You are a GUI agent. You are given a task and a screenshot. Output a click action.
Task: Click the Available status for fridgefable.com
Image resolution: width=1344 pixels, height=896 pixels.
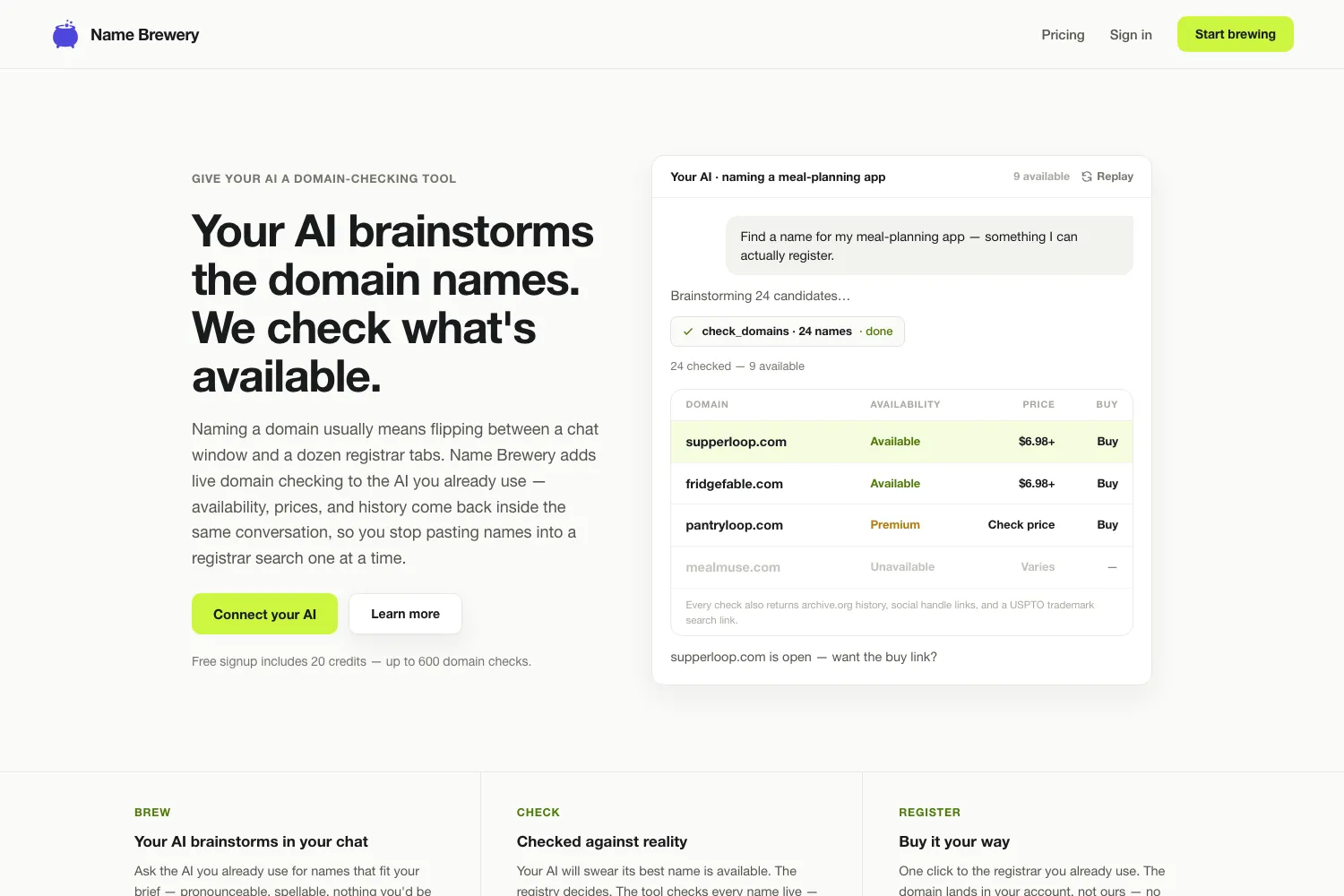point(895,483)
